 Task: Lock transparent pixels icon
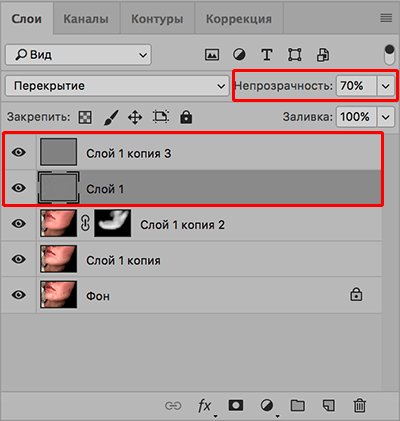click(x=85, y=117)
